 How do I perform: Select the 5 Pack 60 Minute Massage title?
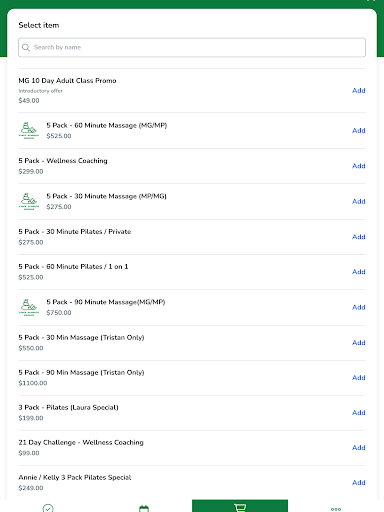107,125
